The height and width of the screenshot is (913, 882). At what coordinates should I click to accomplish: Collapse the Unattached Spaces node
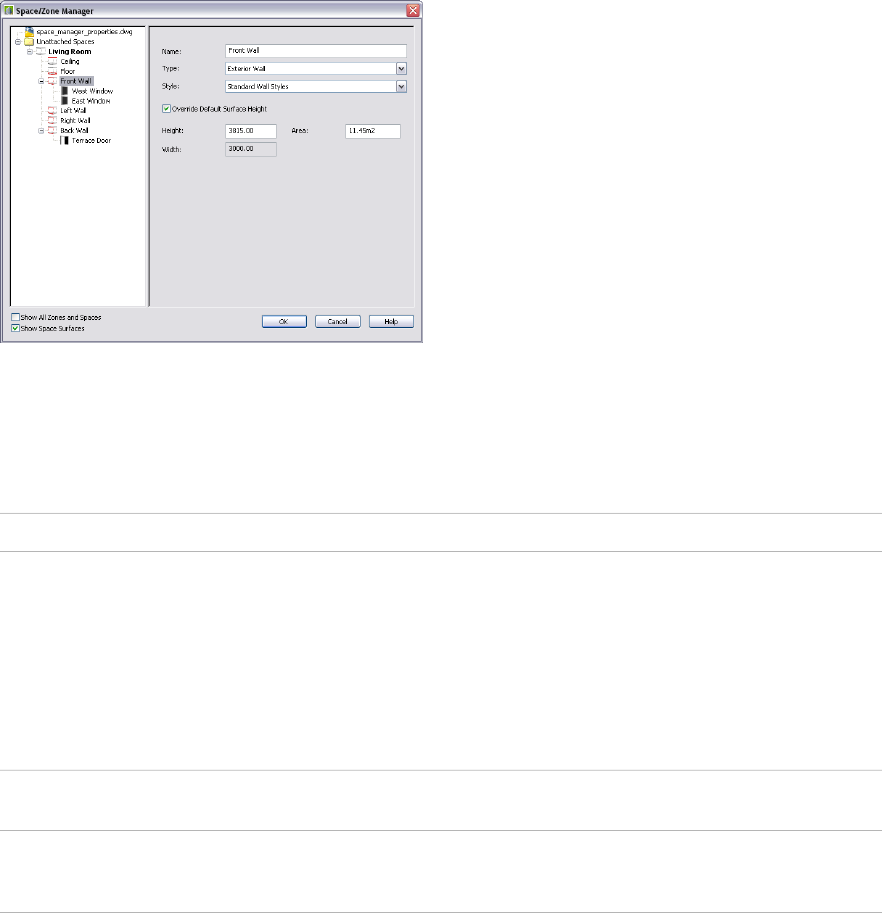pos(18,41)
